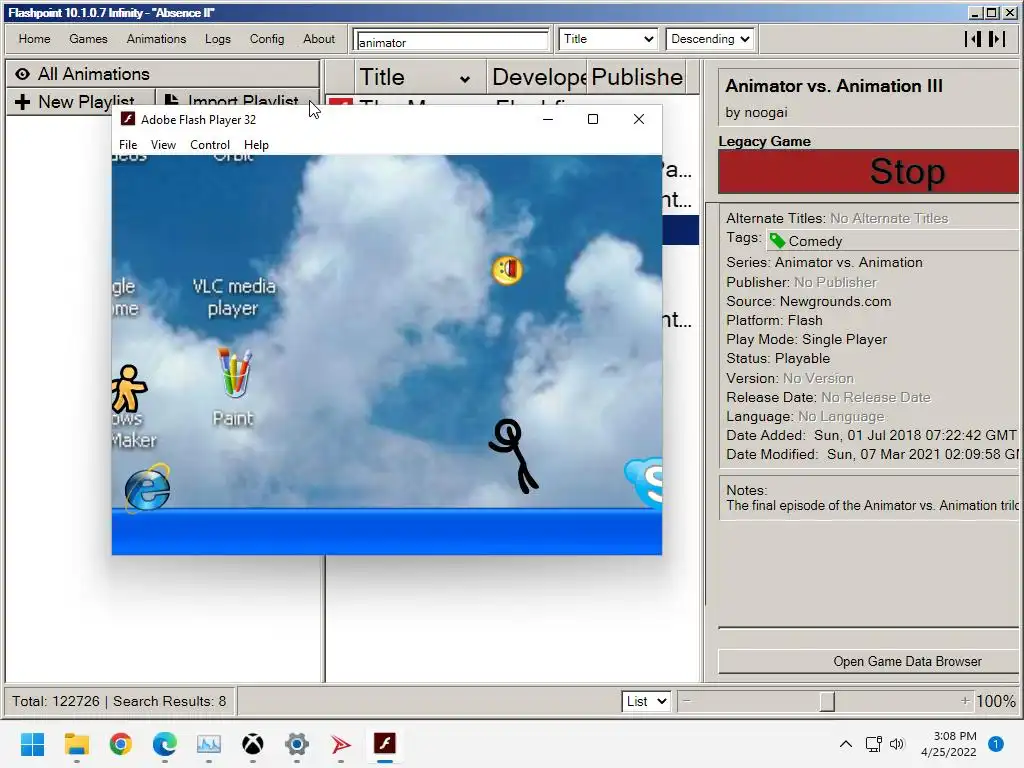Image resolution: width=1024 pixels, height=768 pixels.
Task: Click the New Playlist button
Action: click(81, 103)
